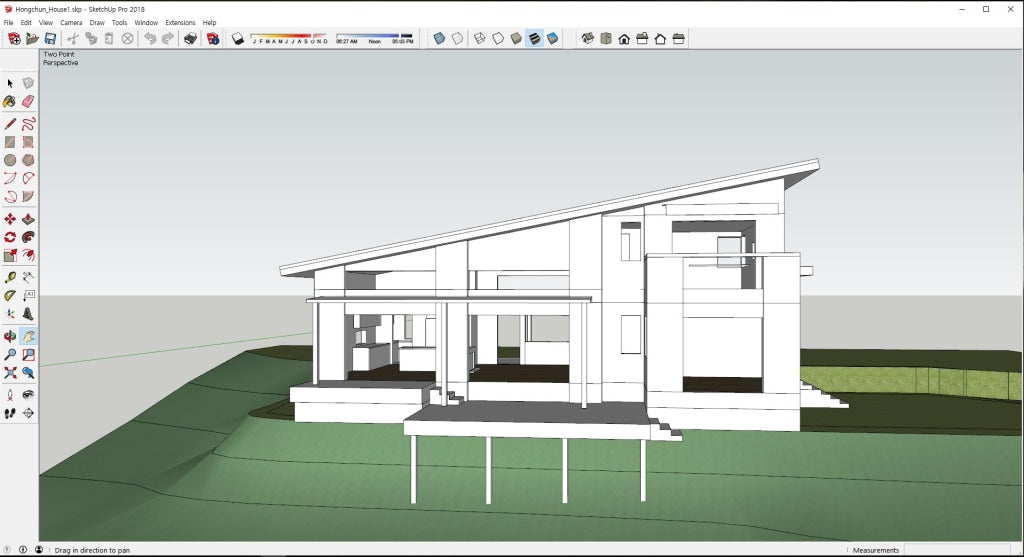Save the model with floppy icon
1024x557 pixels.
[50, 39]
